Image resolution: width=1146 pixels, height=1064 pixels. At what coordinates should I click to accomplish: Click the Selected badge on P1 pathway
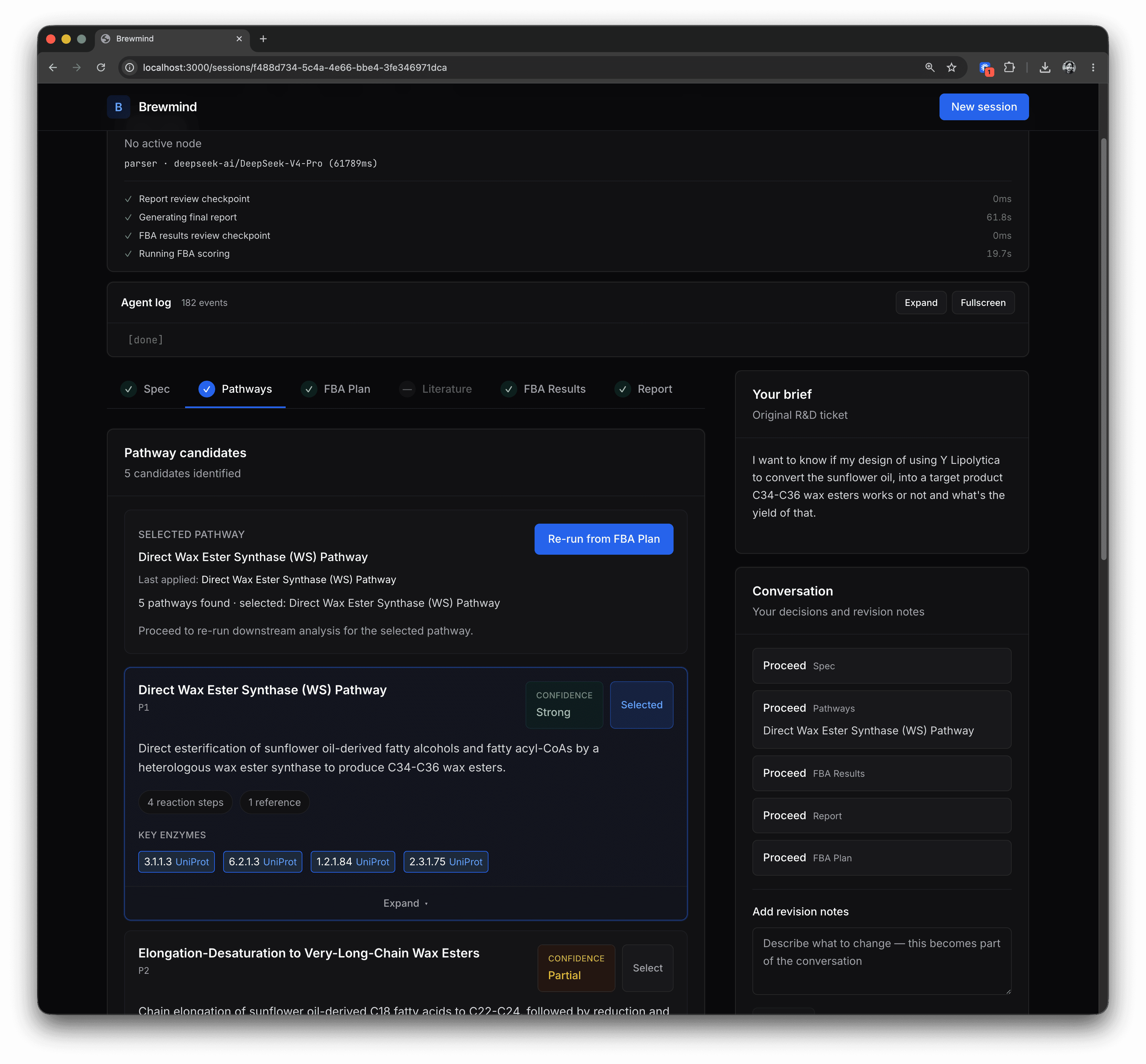641,705
